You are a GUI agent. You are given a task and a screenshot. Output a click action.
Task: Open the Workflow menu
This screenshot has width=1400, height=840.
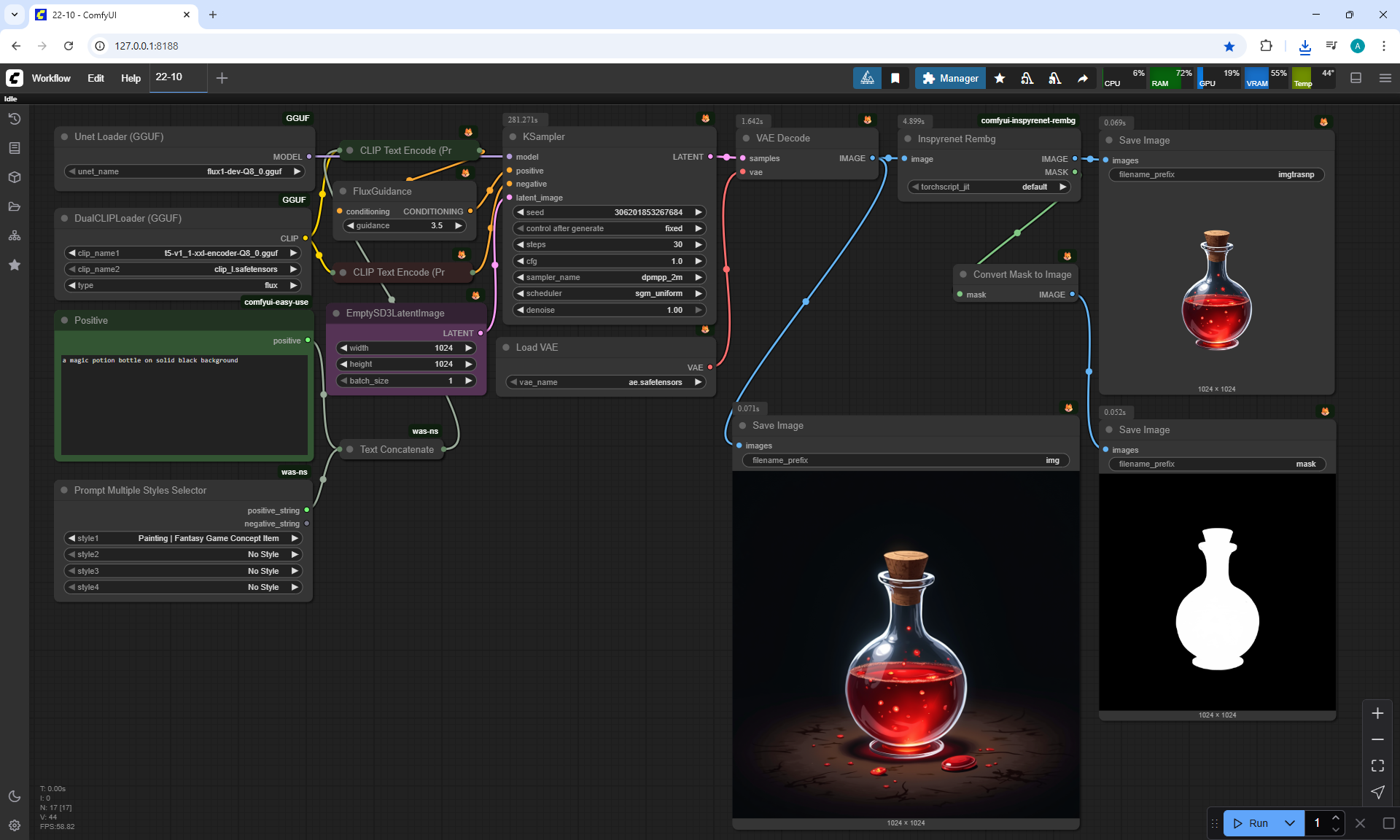click(51, 78)
